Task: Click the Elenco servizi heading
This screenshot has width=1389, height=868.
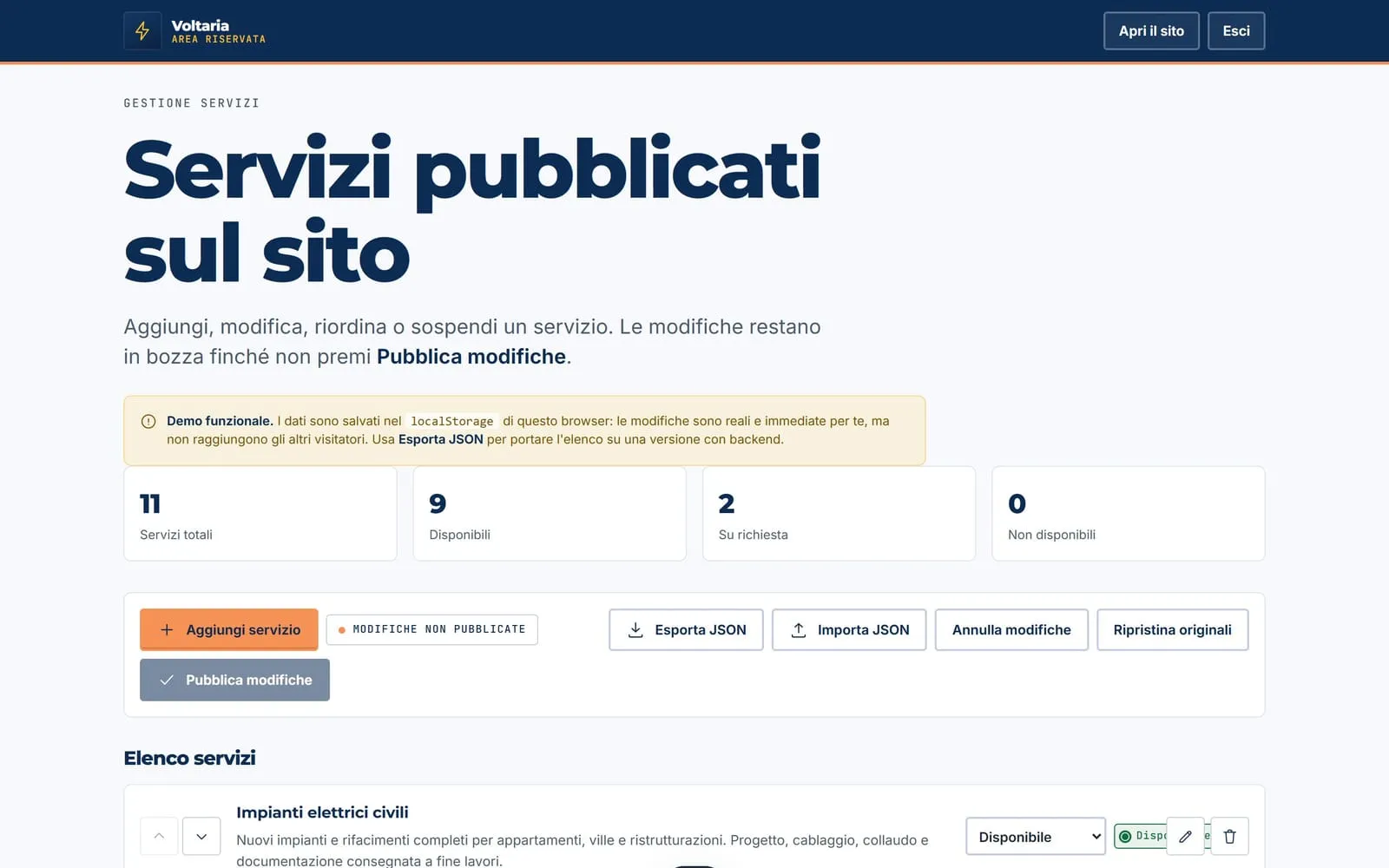Action: coord(189,758)
